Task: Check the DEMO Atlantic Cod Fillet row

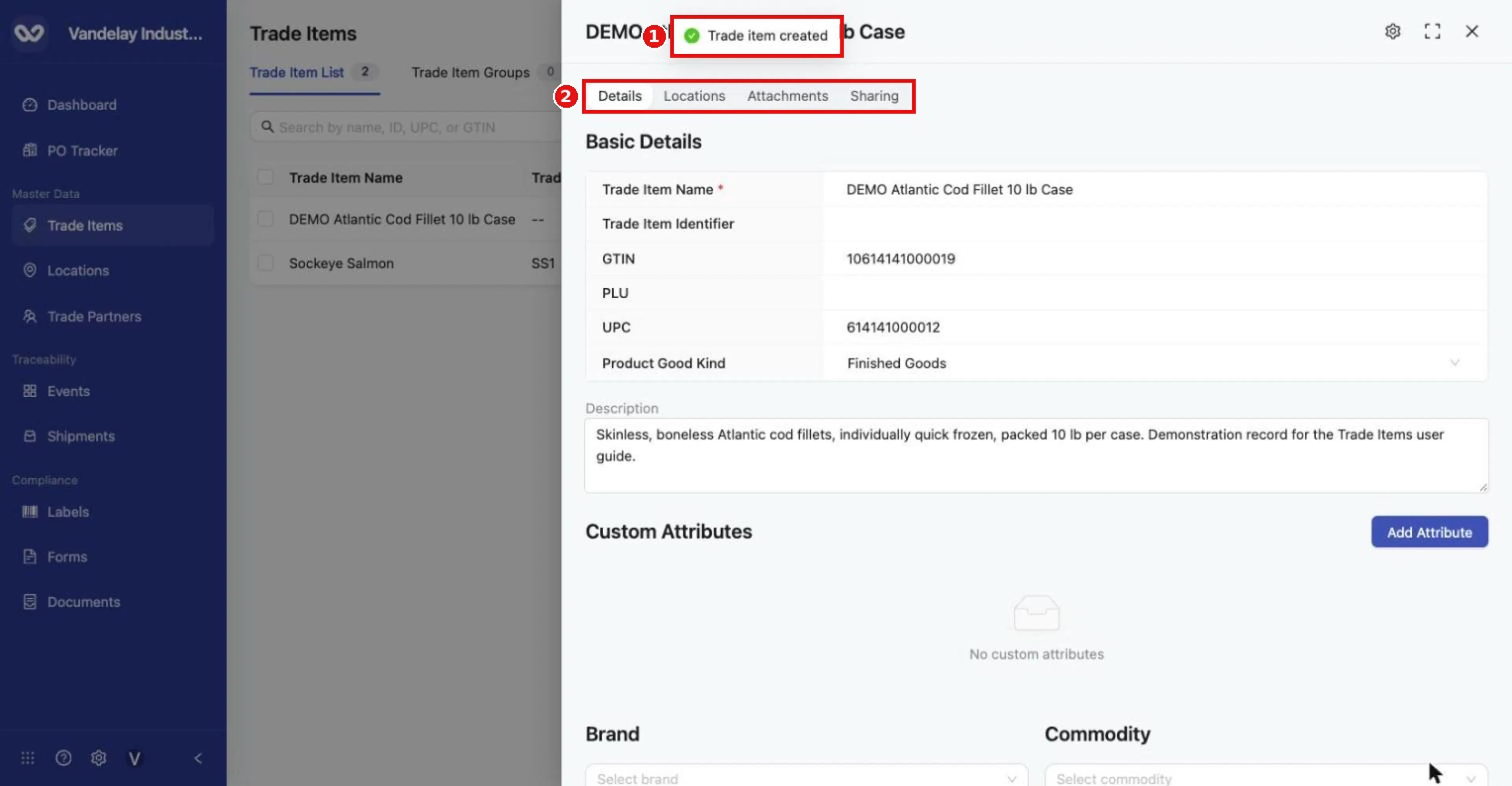Action: 265,219
